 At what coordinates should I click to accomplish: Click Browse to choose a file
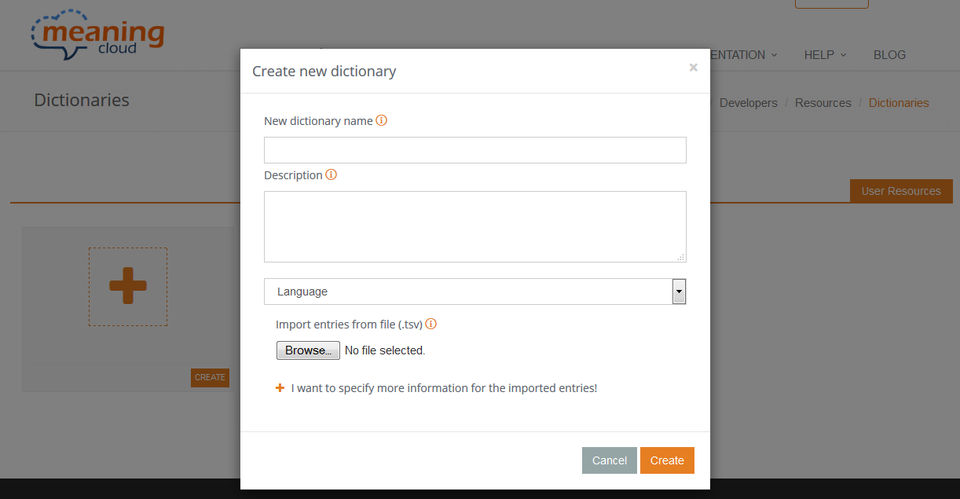(x=307, y=351)
